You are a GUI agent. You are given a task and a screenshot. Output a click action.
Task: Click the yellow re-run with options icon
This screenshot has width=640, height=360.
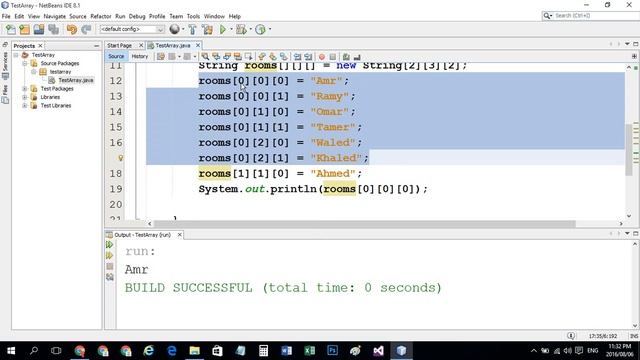[109, 256]
